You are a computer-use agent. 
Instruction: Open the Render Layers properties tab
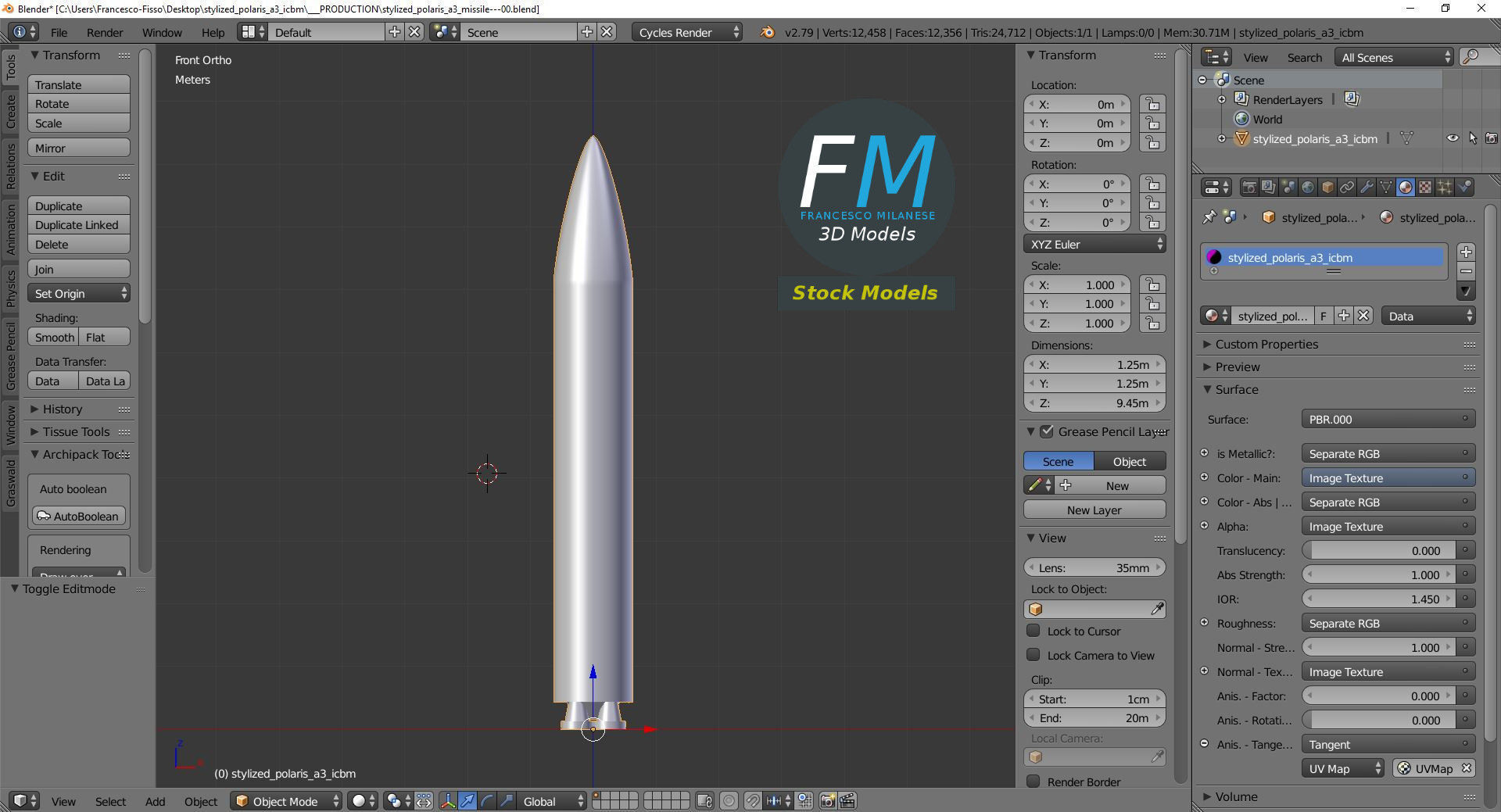[1269, 188]
